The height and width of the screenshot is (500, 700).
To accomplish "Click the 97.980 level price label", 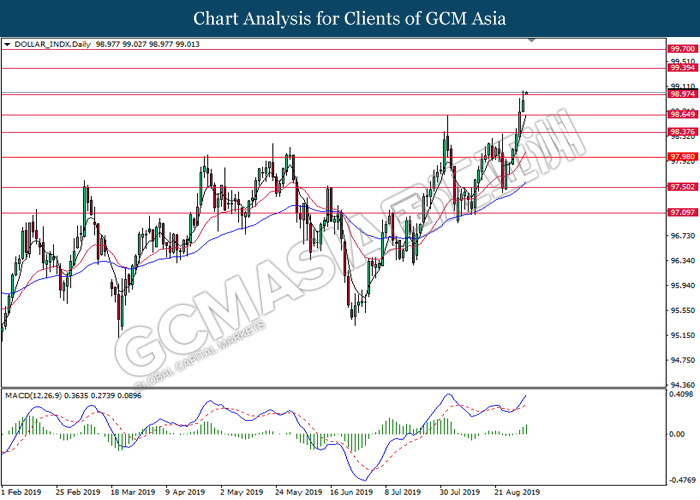I will tap(683, 157).
